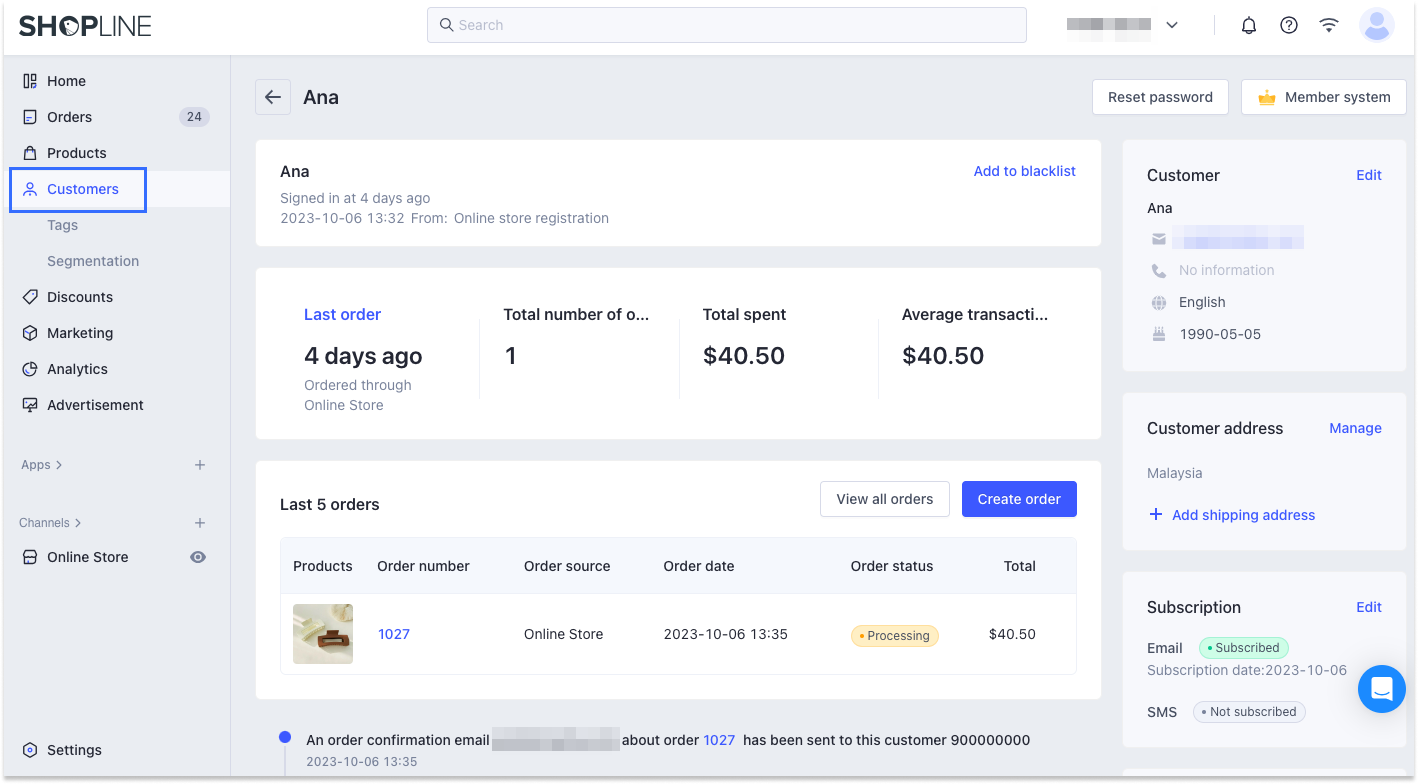Click the Create order button
This screenshot has height=784, width=1418.
coord(1019,499)
